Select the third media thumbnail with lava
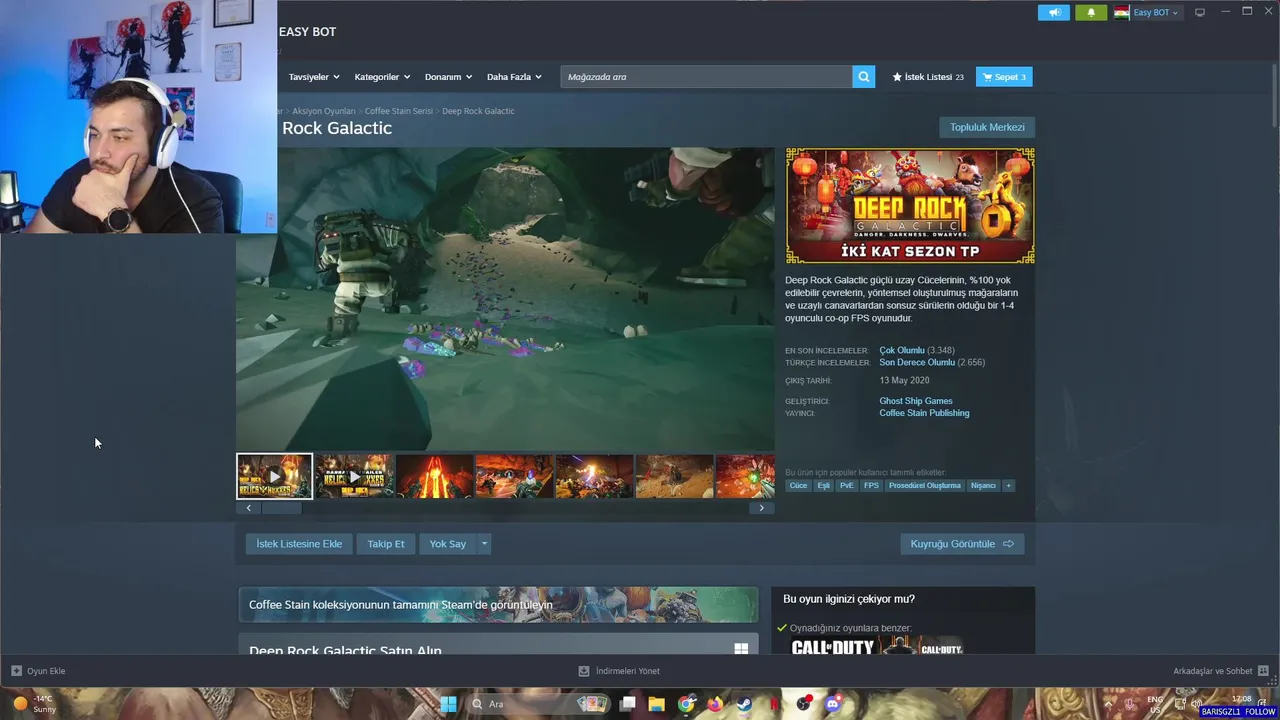Image resolution: width=1280 pixels, height=720 pixels. (x=434, y=476)
